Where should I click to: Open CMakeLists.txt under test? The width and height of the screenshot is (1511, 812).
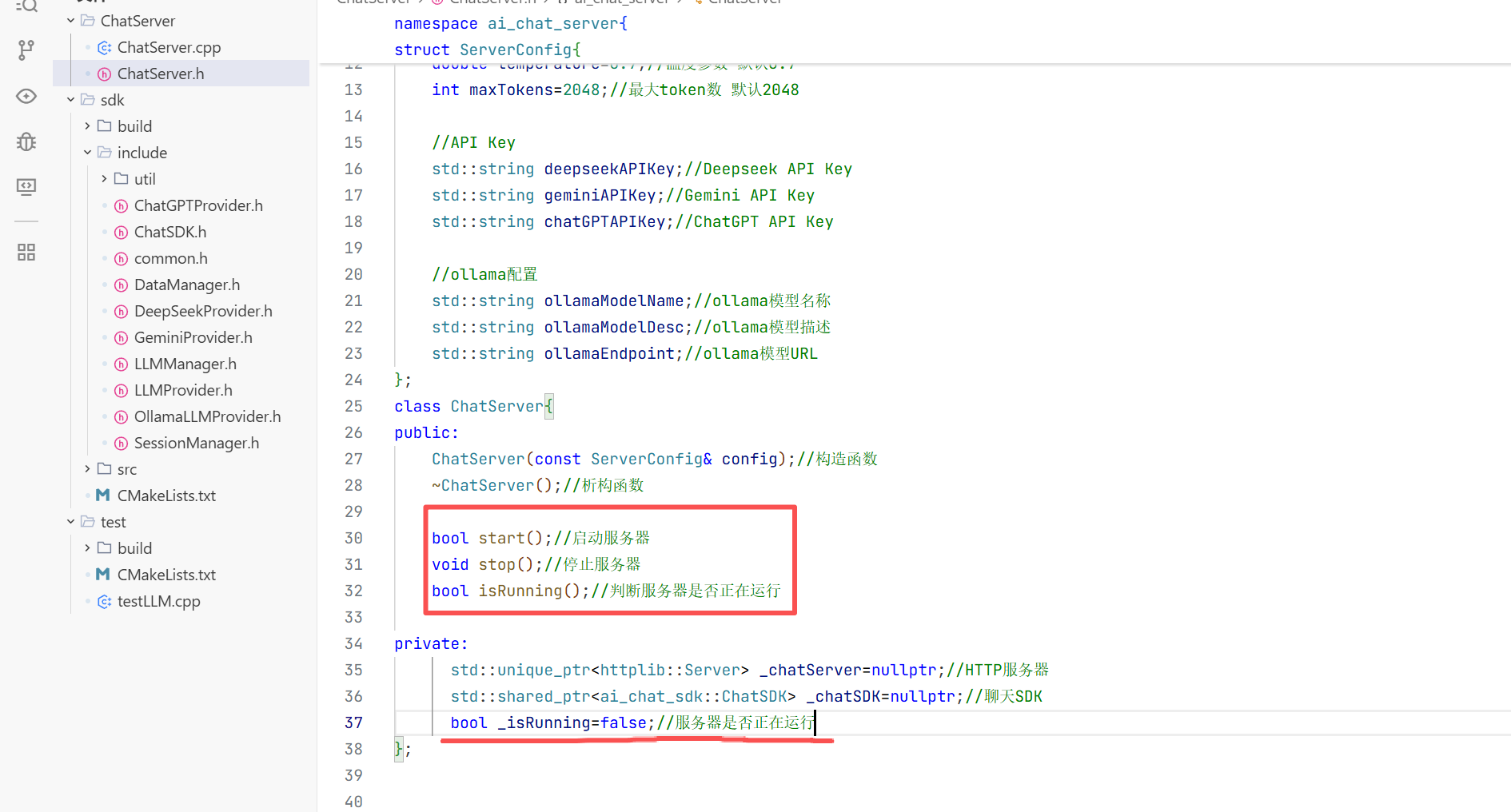click(x=166, y=575)
